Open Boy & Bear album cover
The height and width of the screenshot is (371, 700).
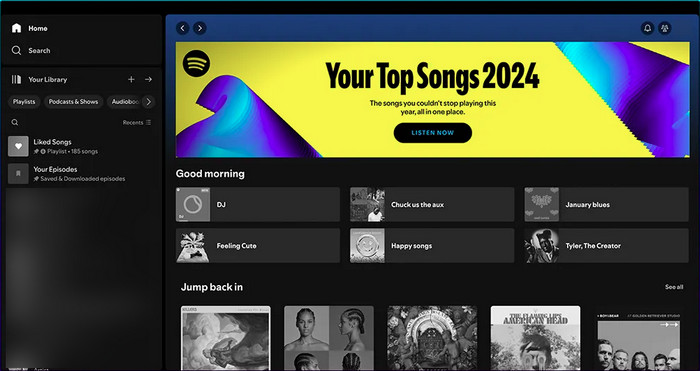pyautogui.click(x=639, y=340)
